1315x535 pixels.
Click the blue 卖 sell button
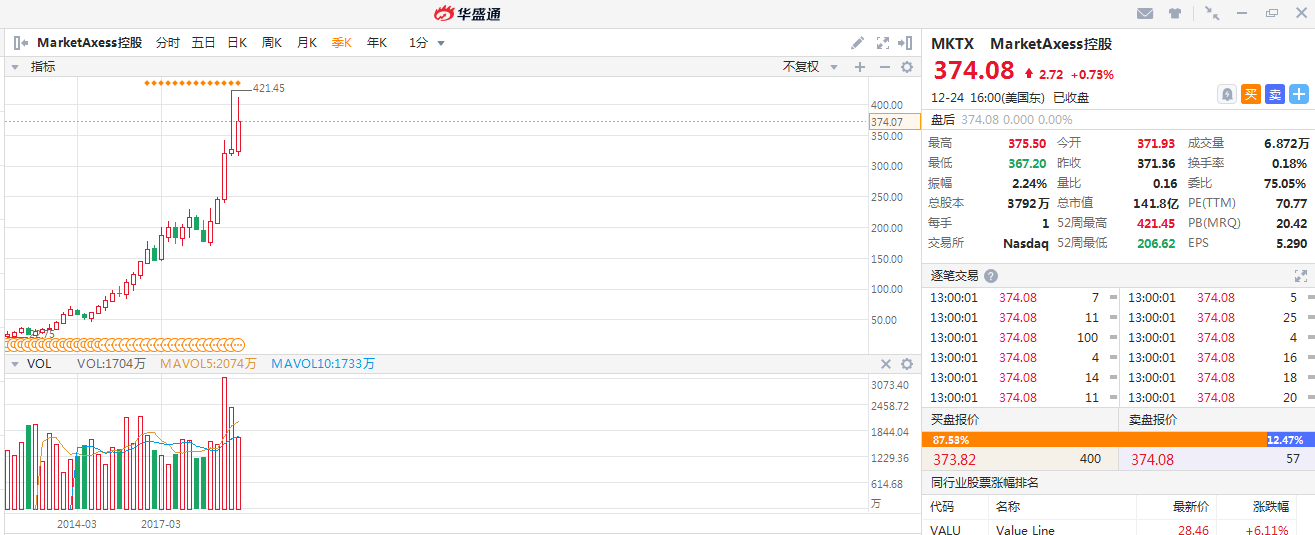[1275, 94]
